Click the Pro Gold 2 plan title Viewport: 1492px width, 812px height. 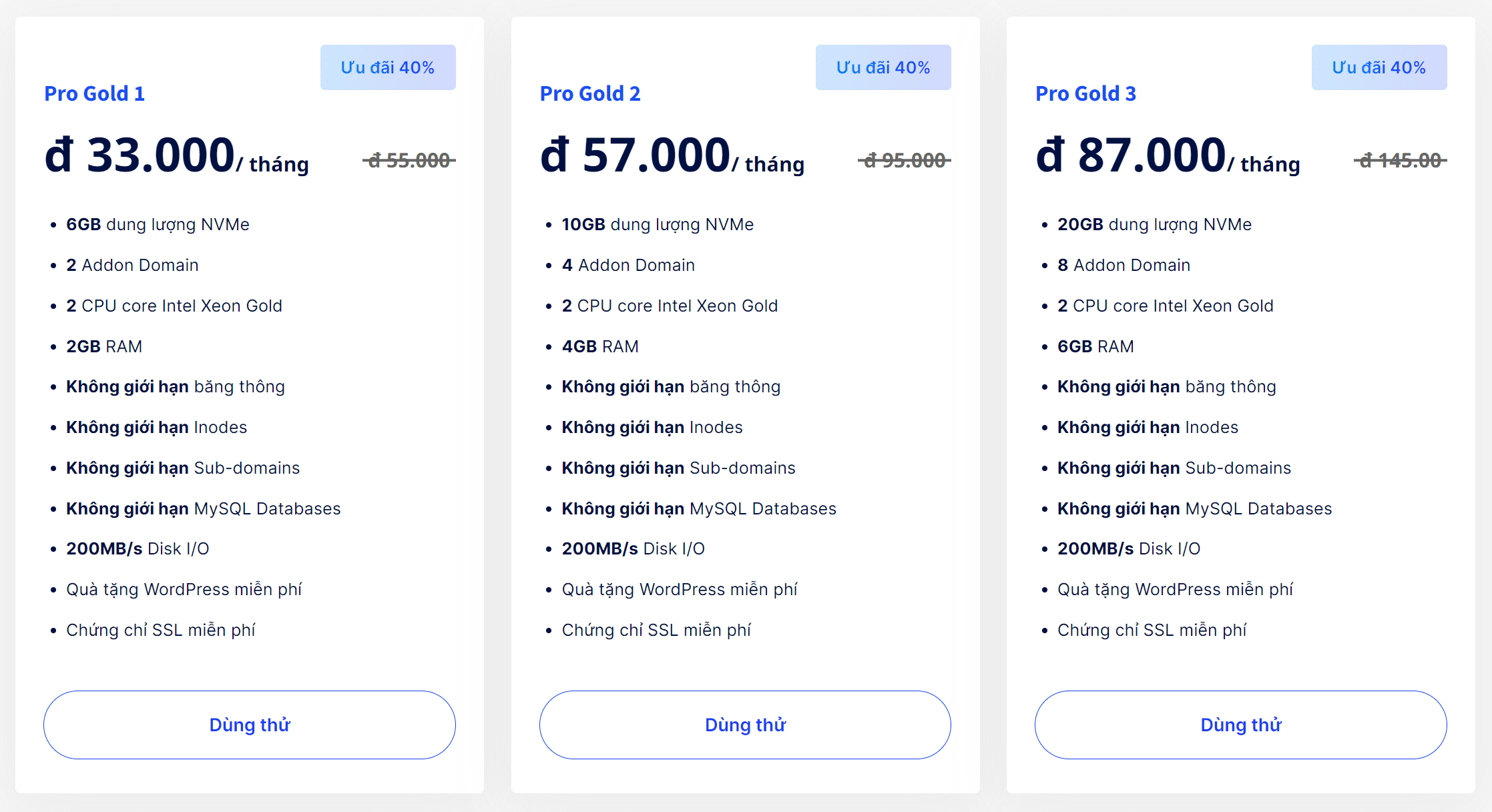(x=590, y=93)
